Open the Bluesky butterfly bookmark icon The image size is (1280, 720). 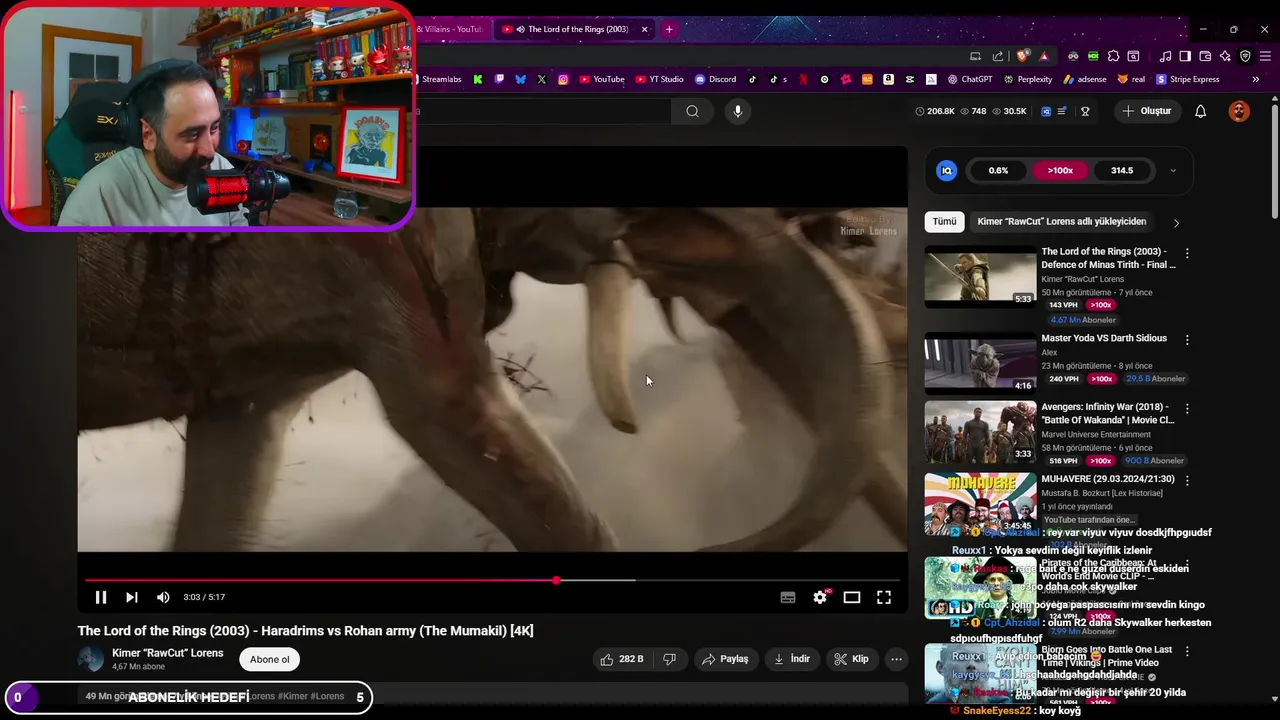pos(520,79)
